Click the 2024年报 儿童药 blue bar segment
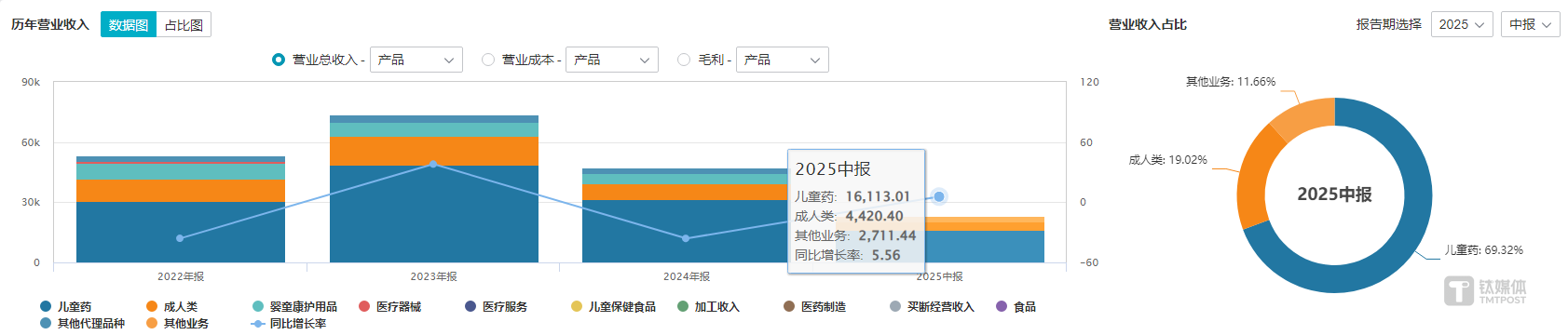 point(685,231)
